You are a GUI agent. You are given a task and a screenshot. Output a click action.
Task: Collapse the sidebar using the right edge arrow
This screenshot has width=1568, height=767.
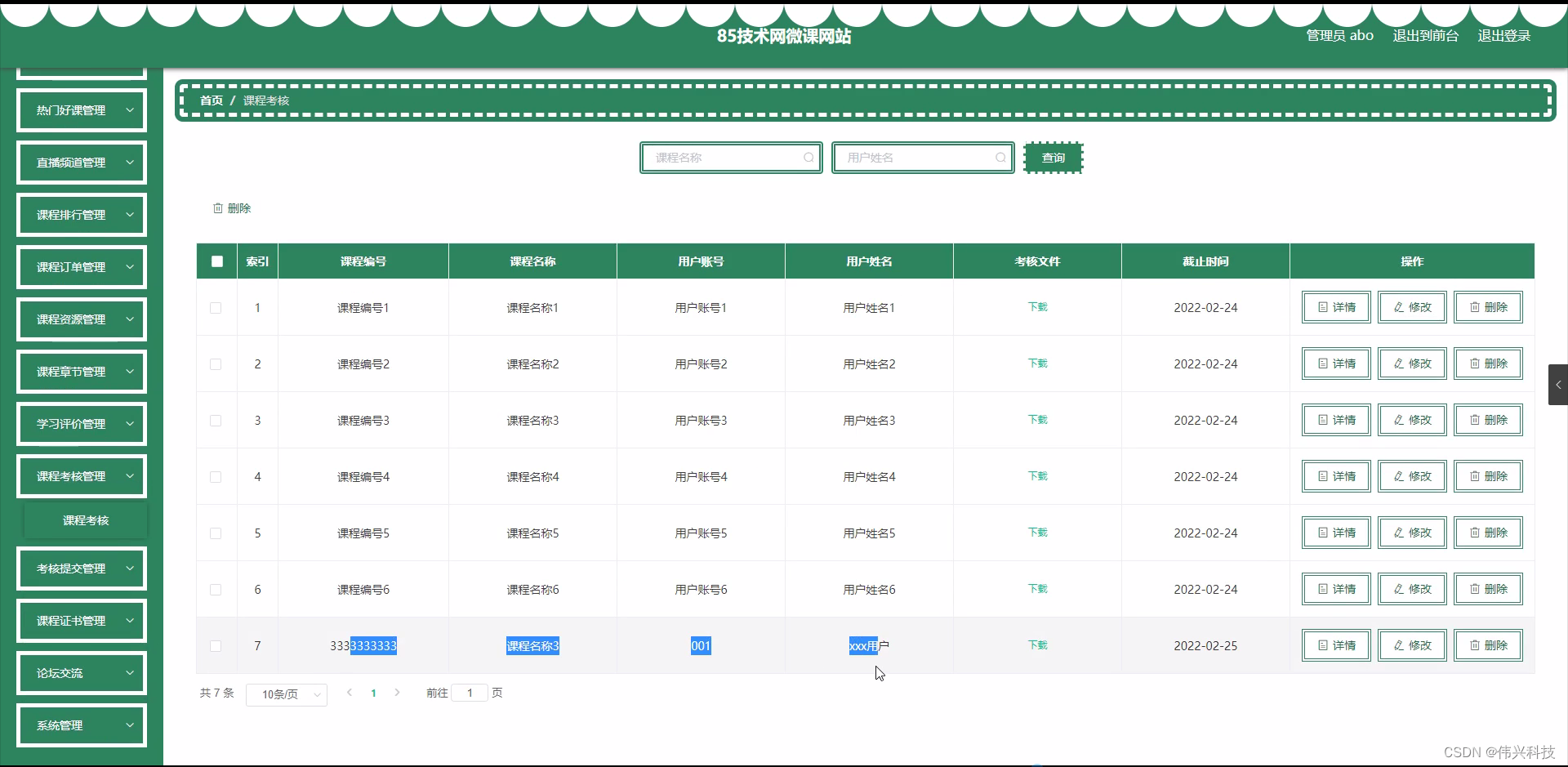pos(1558,384)
